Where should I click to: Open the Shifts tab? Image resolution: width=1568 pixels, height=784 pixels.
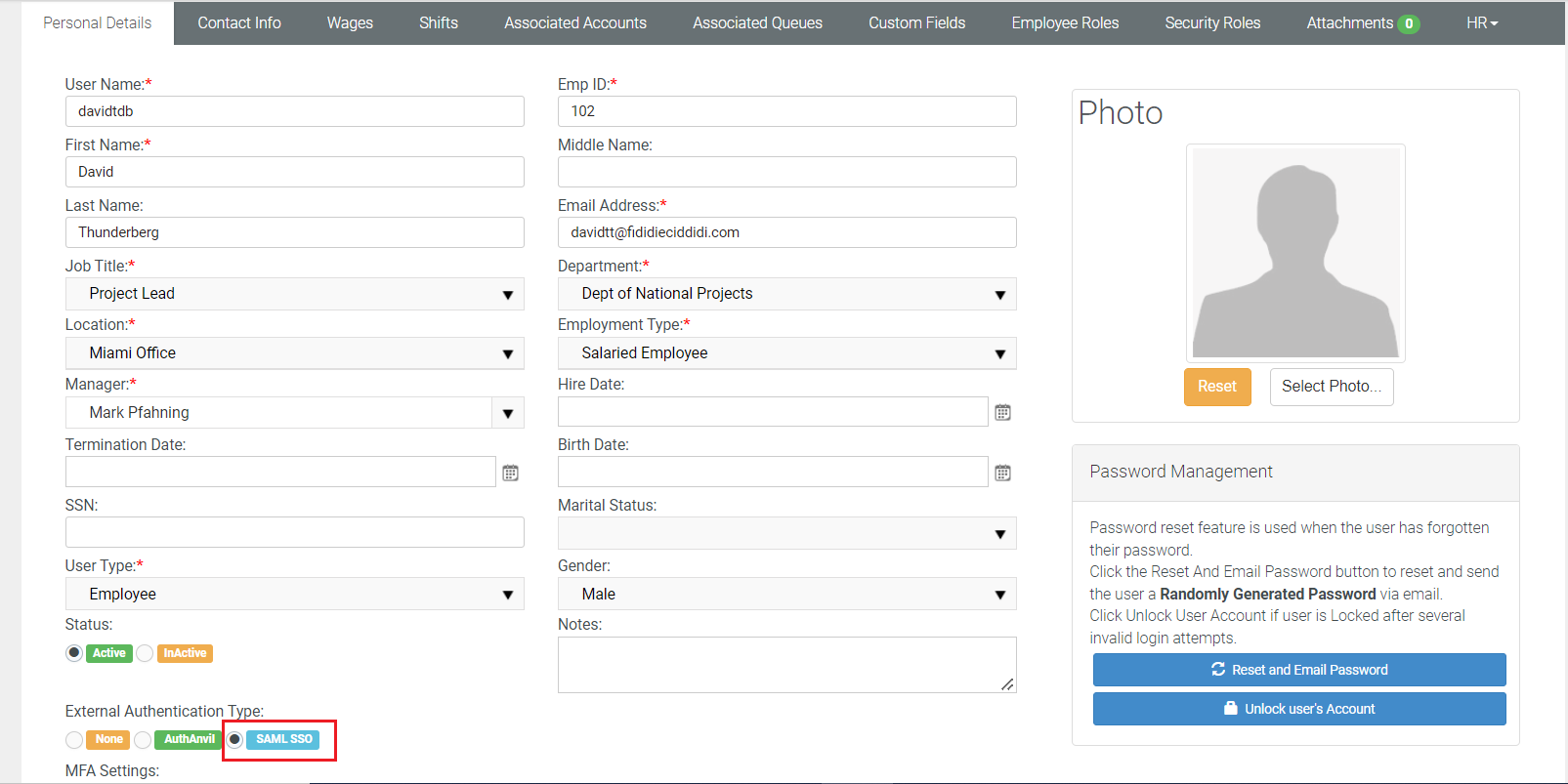click(439, 23)
